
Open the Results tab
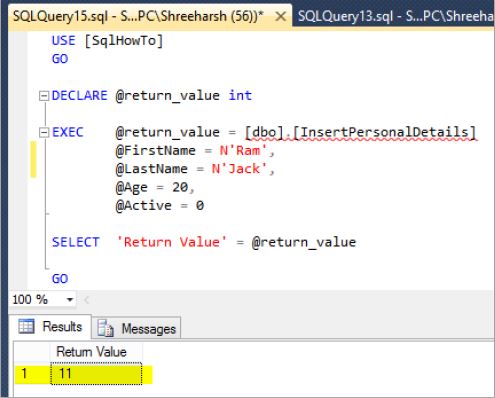pos(50,326)
